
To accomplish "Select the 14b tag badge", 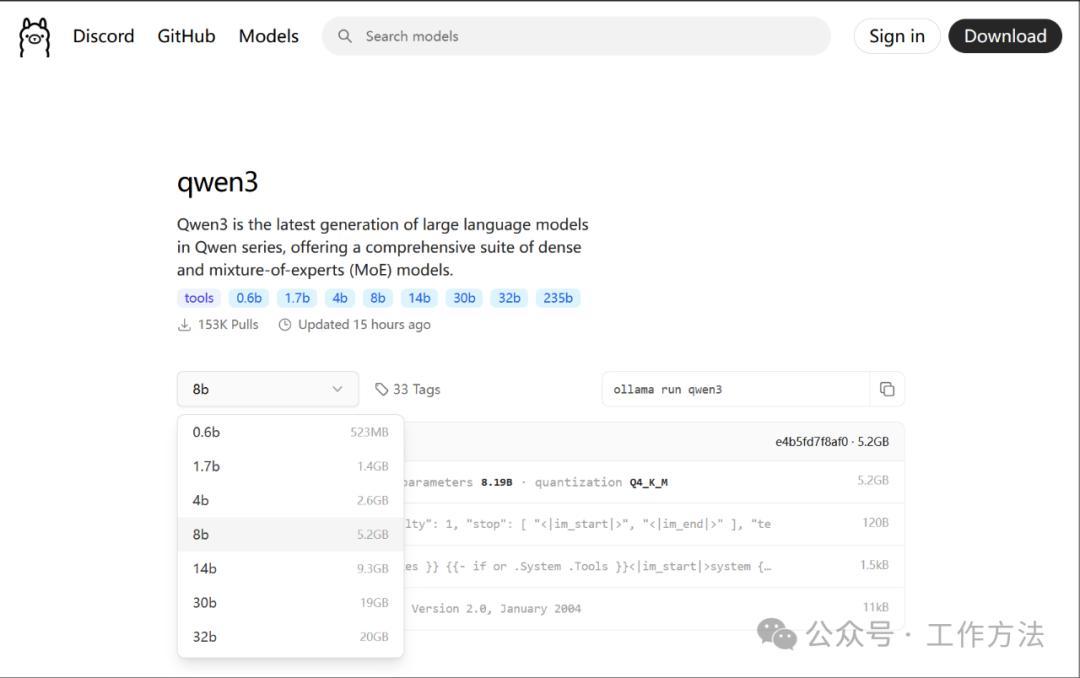I will 419,298.
